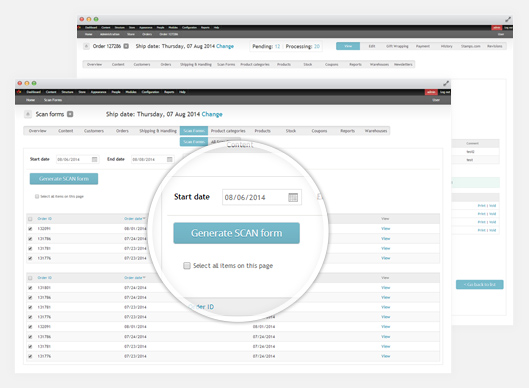Viewport: 529px width, 388px height.
Task: Open the History tab in the Order window
Action: (x=447, y=46)
